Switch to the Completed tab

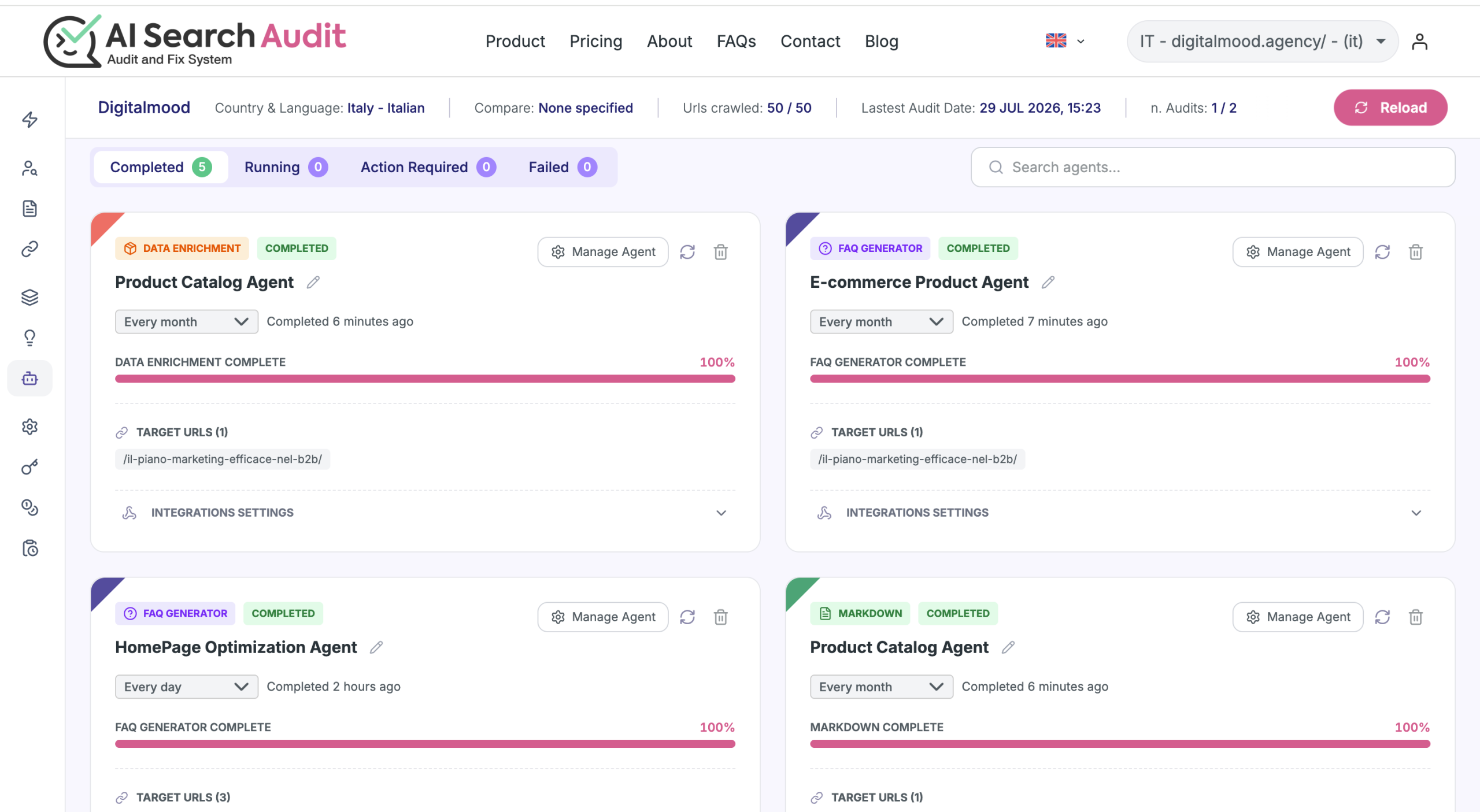point(161,167)
